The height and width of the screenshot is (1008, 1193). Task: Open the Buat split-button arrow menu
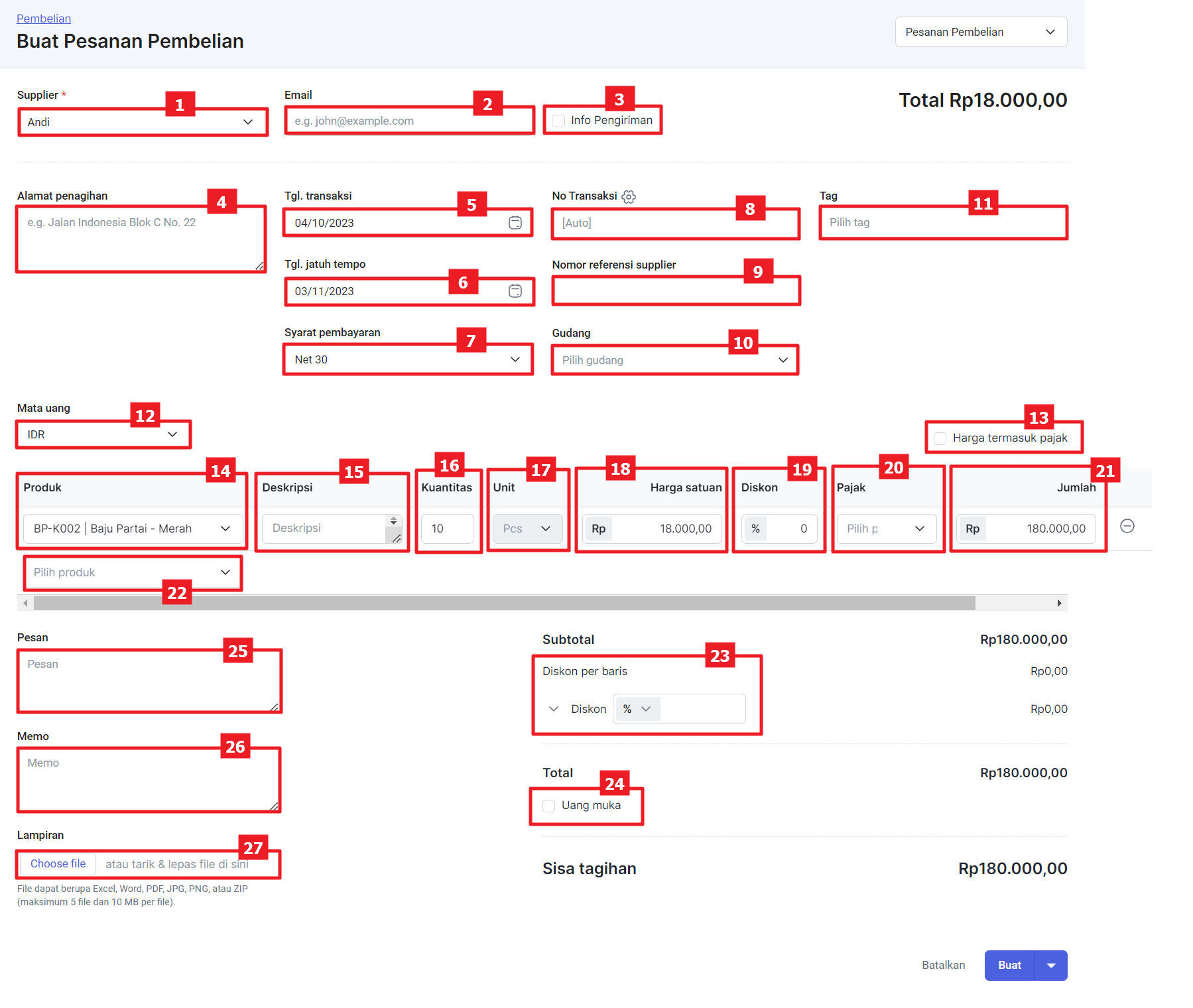pyautogui.click(x=1051, y=966)
